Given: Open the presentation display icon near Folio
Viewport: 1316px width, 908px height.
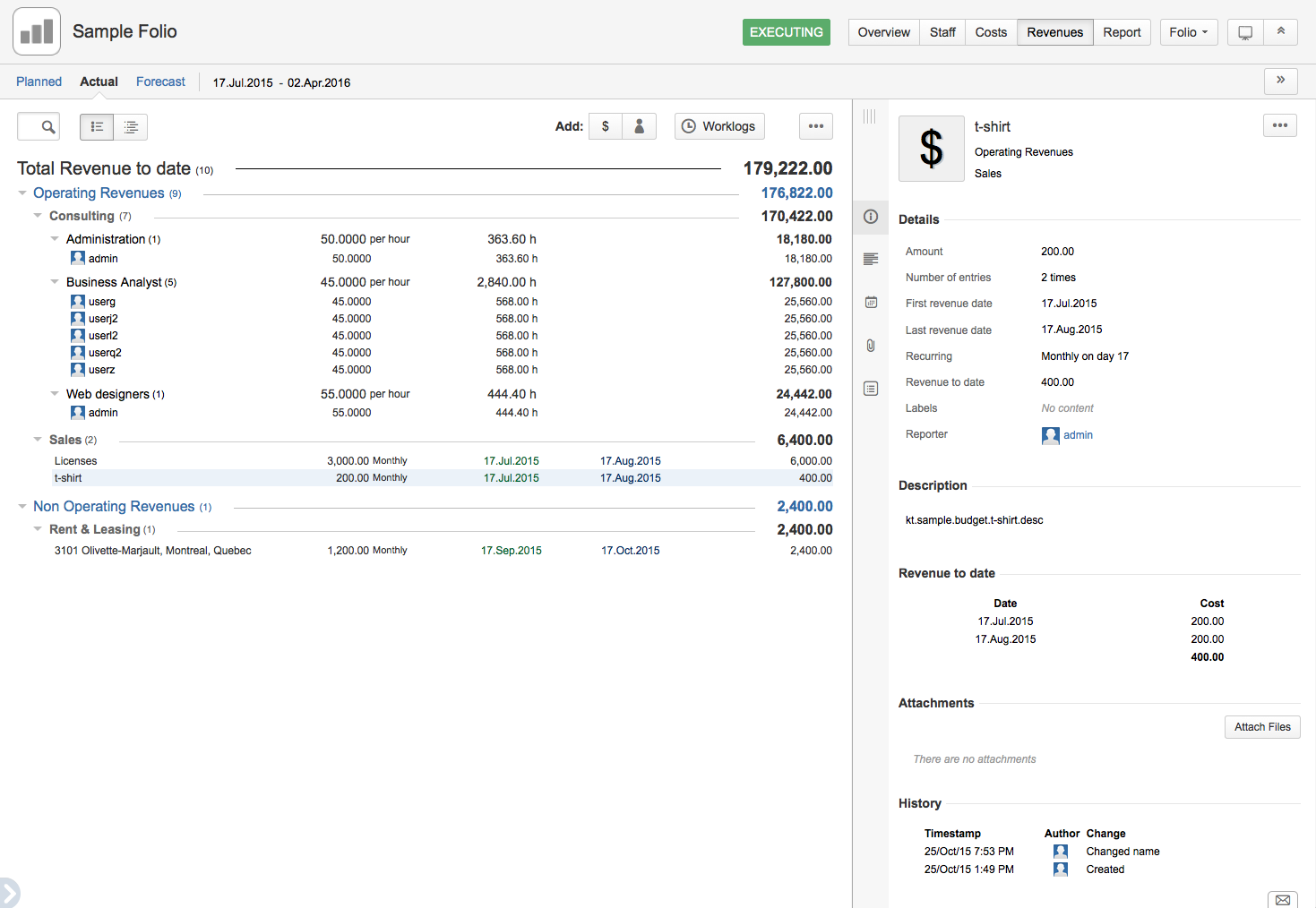Looking at the screenshot, I should (x=1244, y=31).
